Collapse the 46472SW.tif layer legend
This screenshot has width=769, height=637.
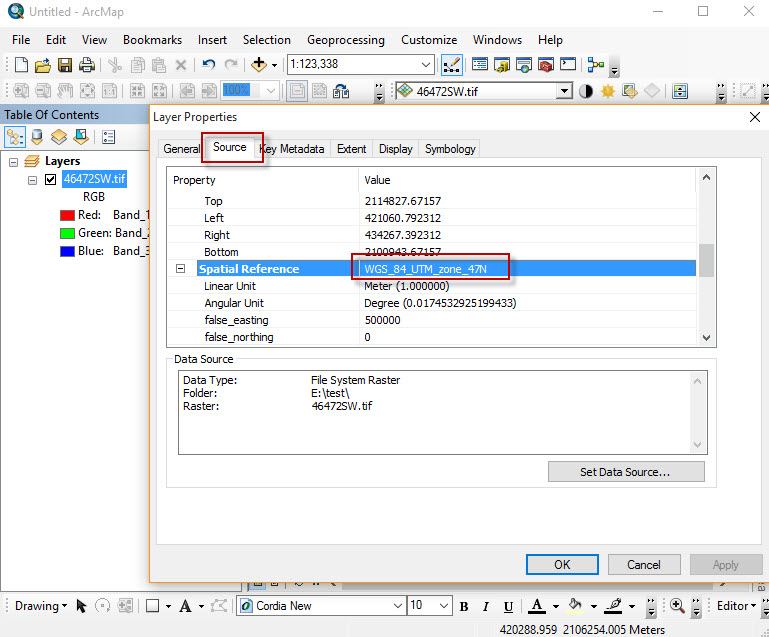[32, 180]
